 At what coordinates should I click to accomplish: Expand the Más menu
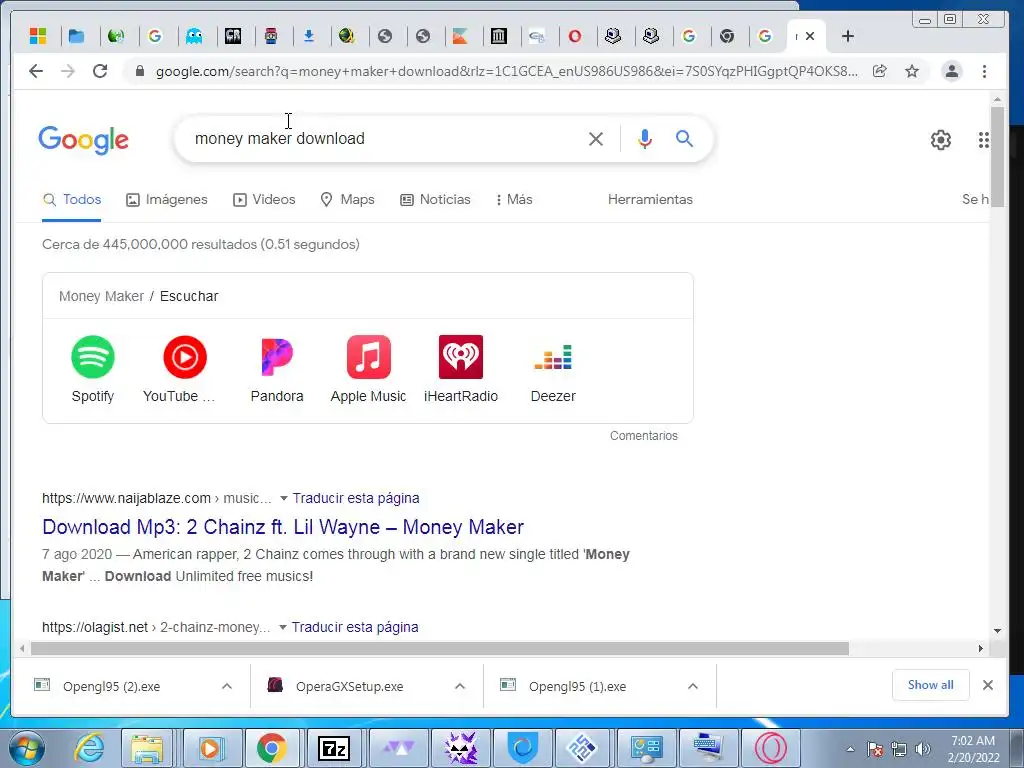click(514, 200)
